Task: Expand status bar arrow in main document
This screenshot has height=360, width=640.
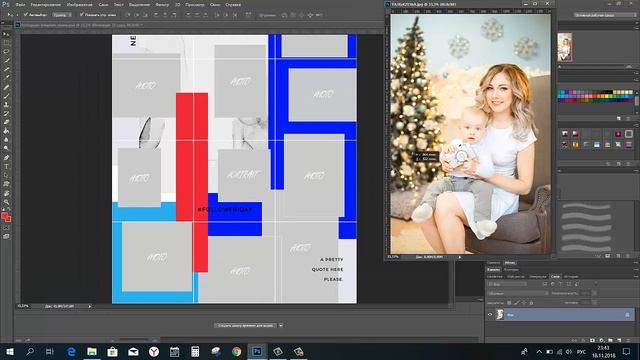Action: coord(90,306)
